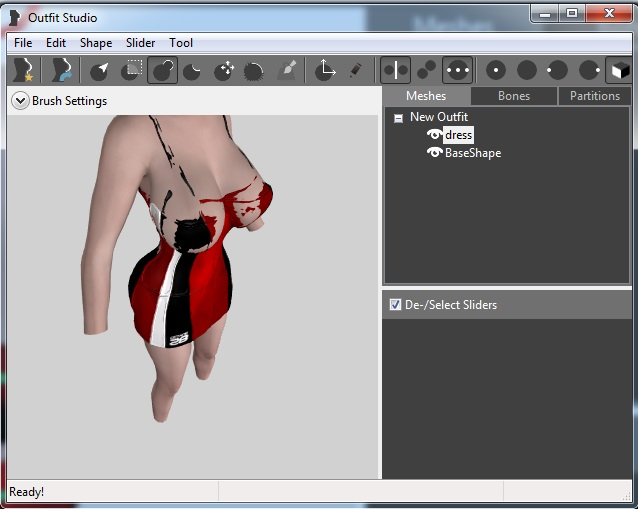Click the Load Reference toolbar icon
The height and width of the screenshot is (514, 642).
62,70
